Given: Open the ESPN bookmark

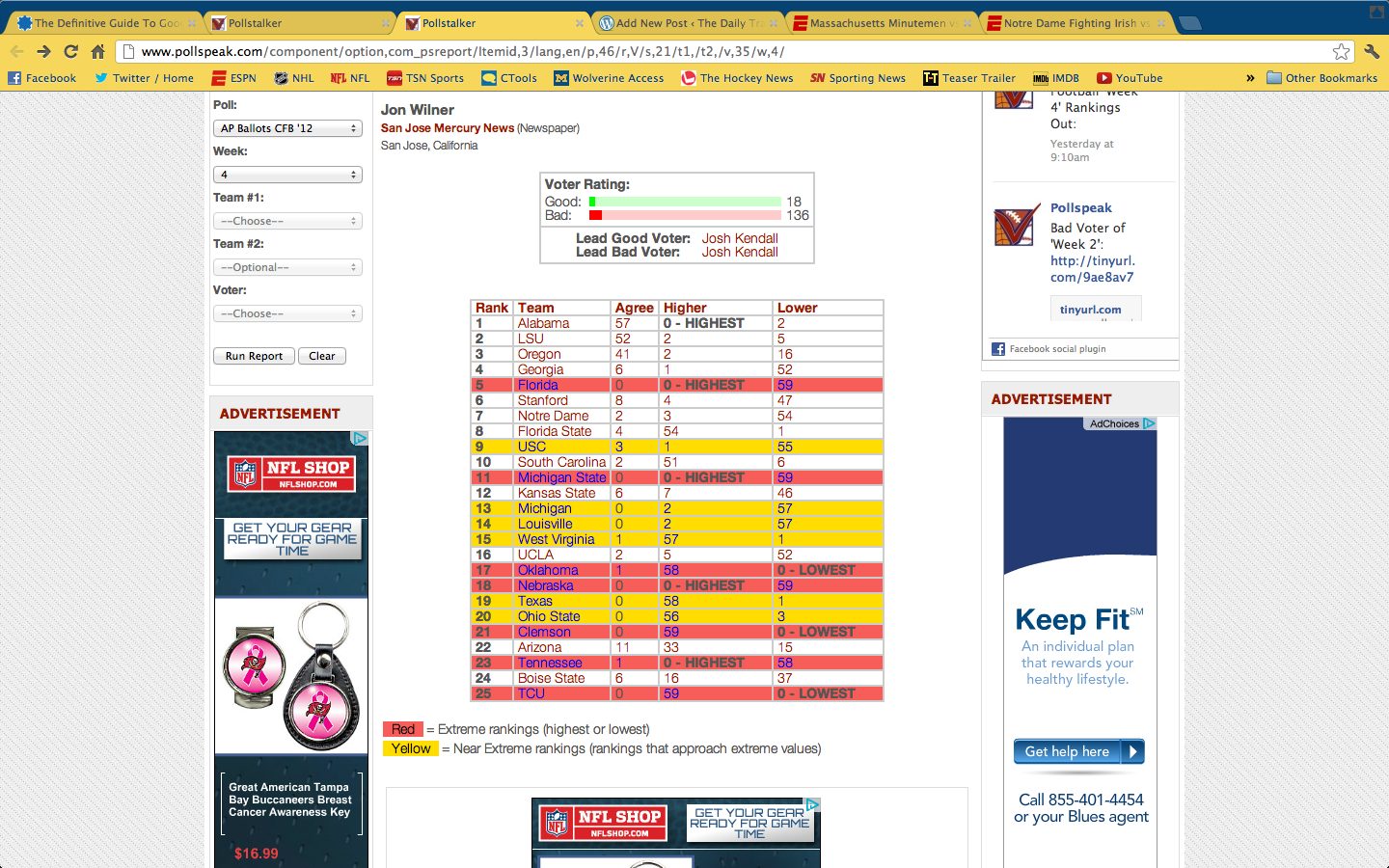Looking at the screenshot, I should (233, 78).
